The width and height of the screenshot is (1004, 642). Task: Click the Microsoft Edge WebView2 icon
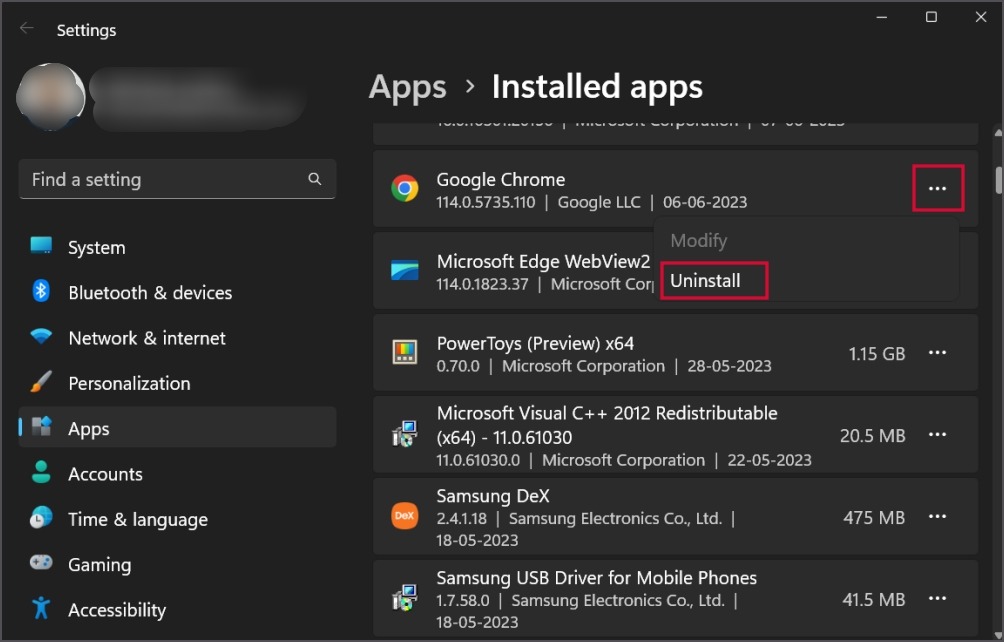(x=405, y=271)
